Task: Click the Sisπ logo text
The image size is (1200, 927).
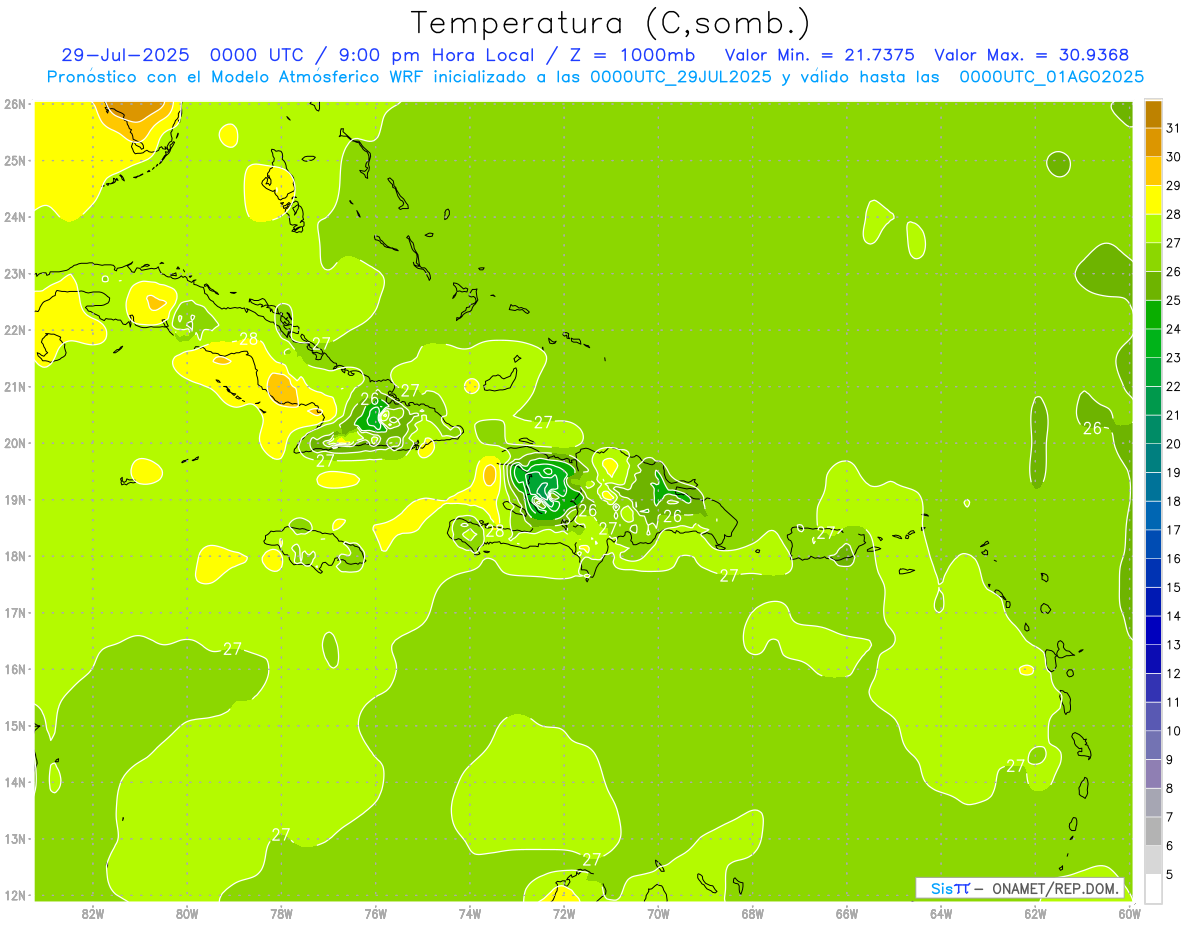Action: tap(949, 888)
